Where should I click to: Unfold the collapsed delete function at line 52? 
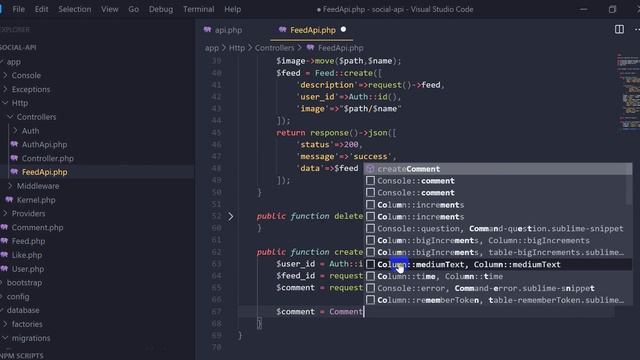coord(231,216)
